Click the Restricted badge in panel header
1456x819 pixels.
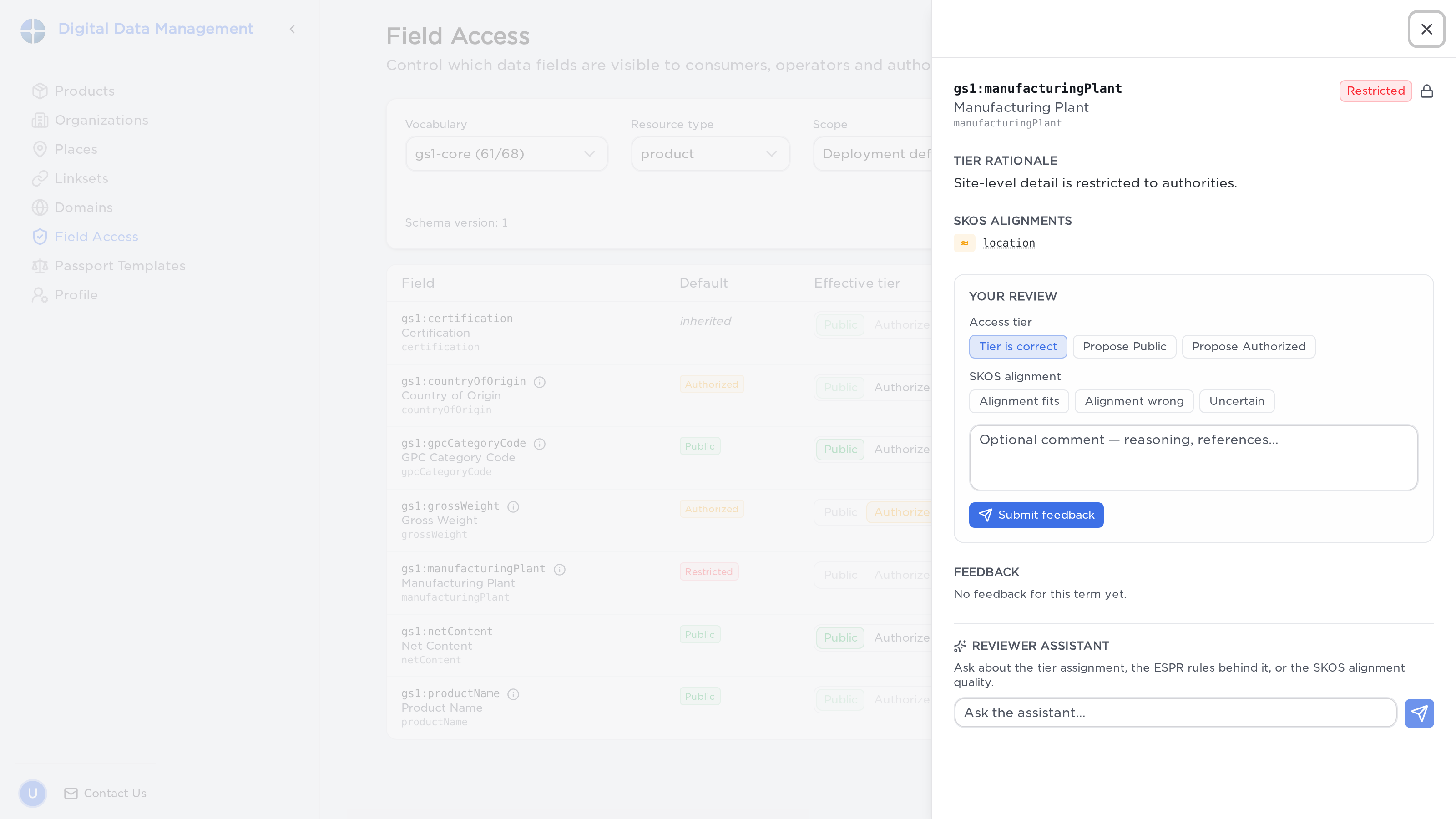(x=1376, y=91)
